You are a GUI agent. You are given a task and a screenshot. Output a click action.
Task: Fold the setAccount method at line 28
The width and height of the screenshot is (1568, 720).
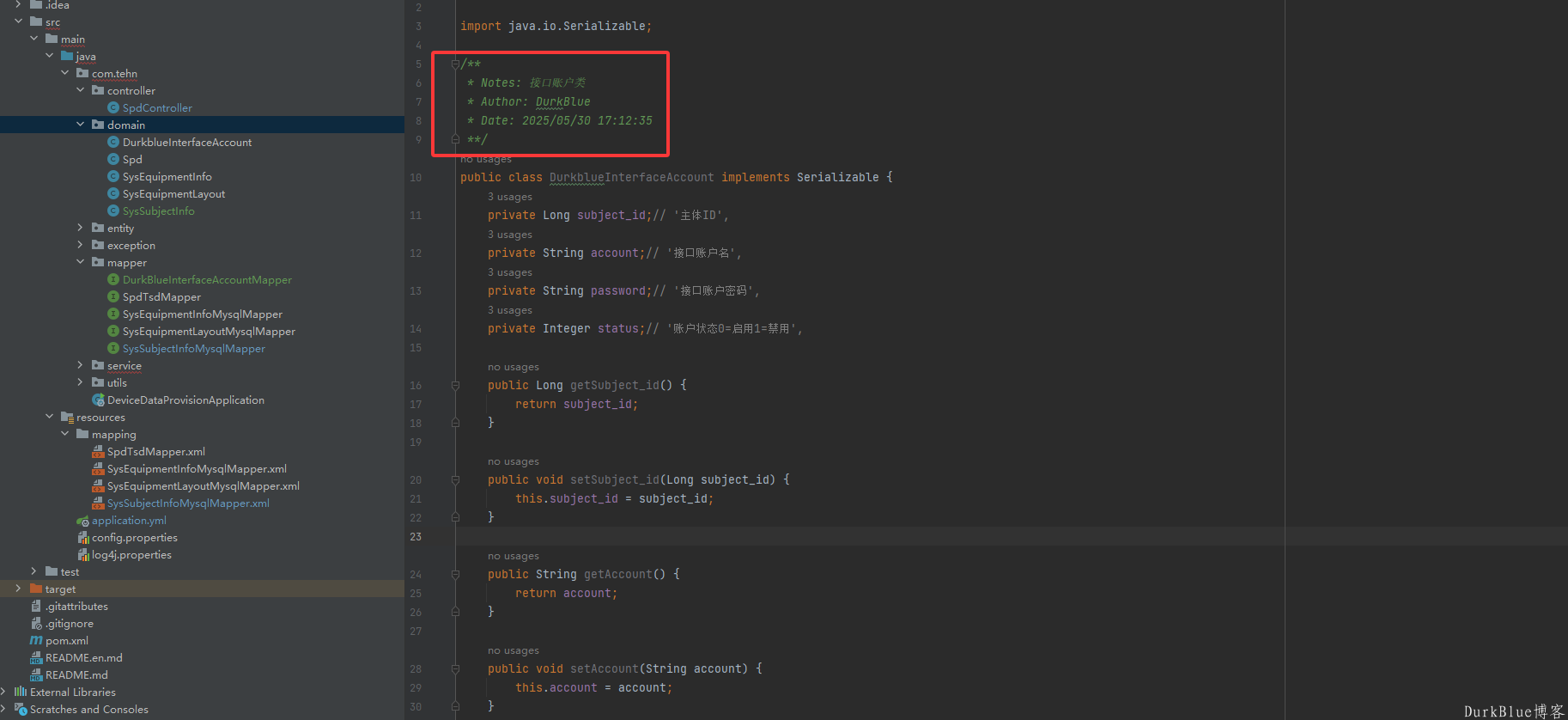pyautogui.click(x=455, y=668)
